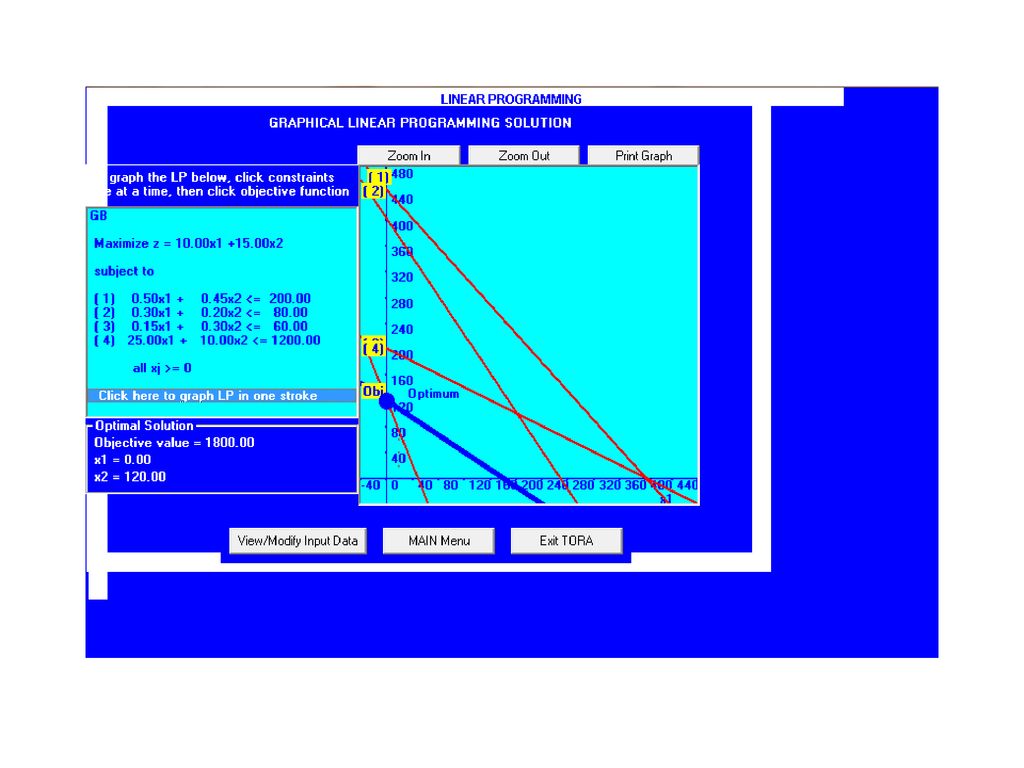Click the -40 x-axis label

371,485
